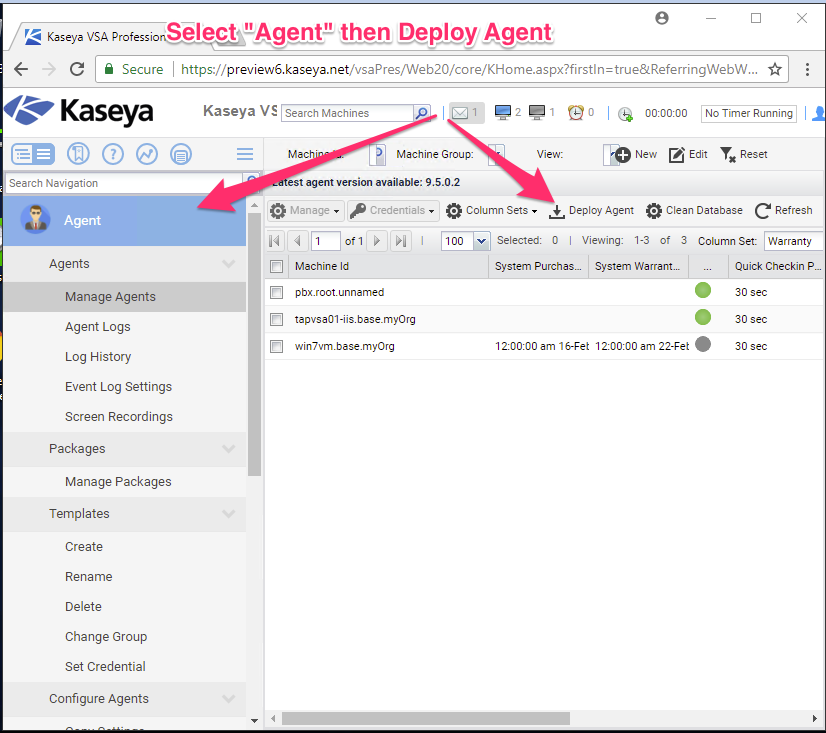Collapse the Agents section

(x=229, y=263)
